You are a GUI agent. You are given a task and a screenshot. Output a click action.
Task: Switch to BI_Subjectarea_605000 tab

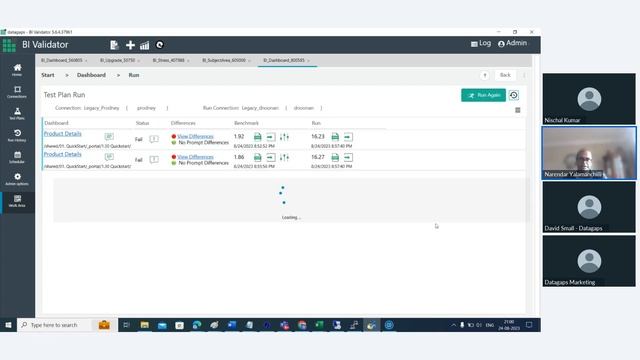point(224,60)
